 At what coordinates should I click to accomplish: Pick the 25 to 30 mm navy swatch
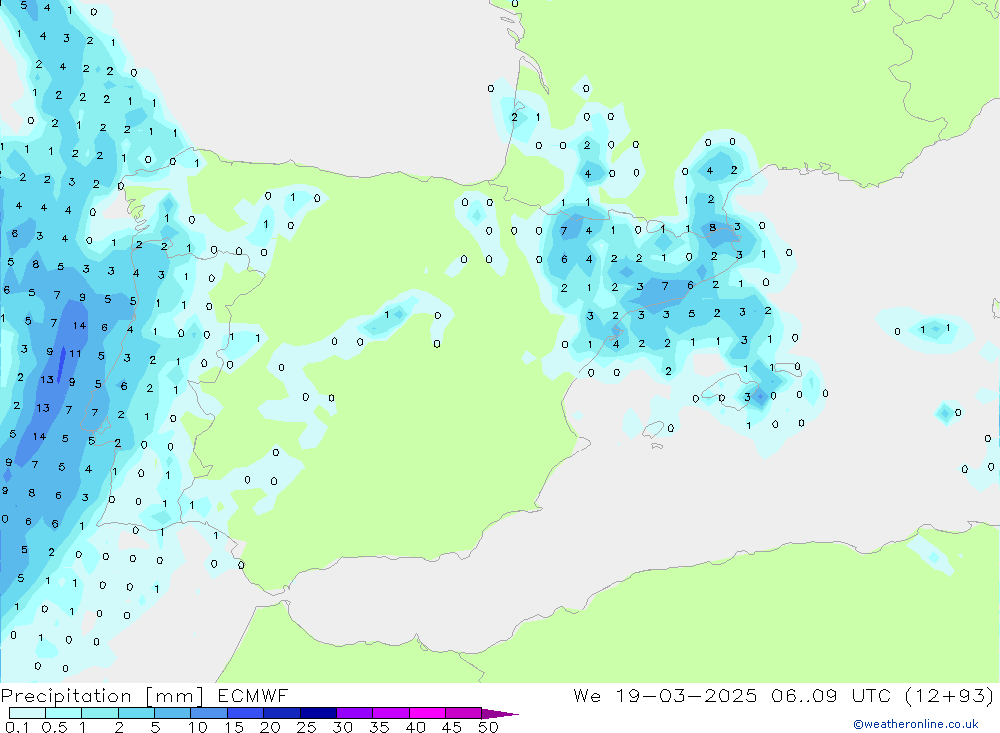pyautogui.click(x=318, y=713)
